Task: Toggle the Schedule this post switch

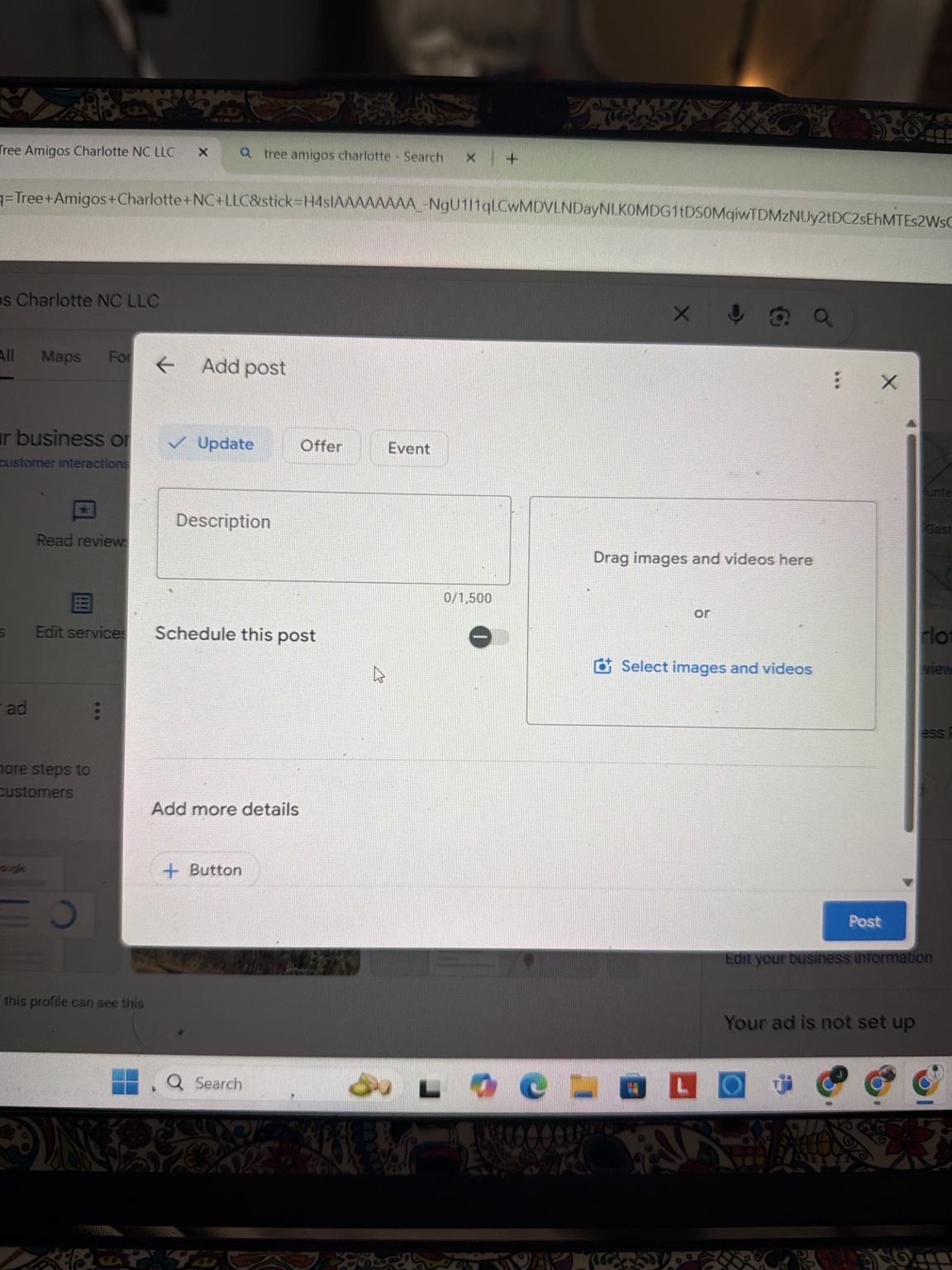Action: (x=488, y=637)
